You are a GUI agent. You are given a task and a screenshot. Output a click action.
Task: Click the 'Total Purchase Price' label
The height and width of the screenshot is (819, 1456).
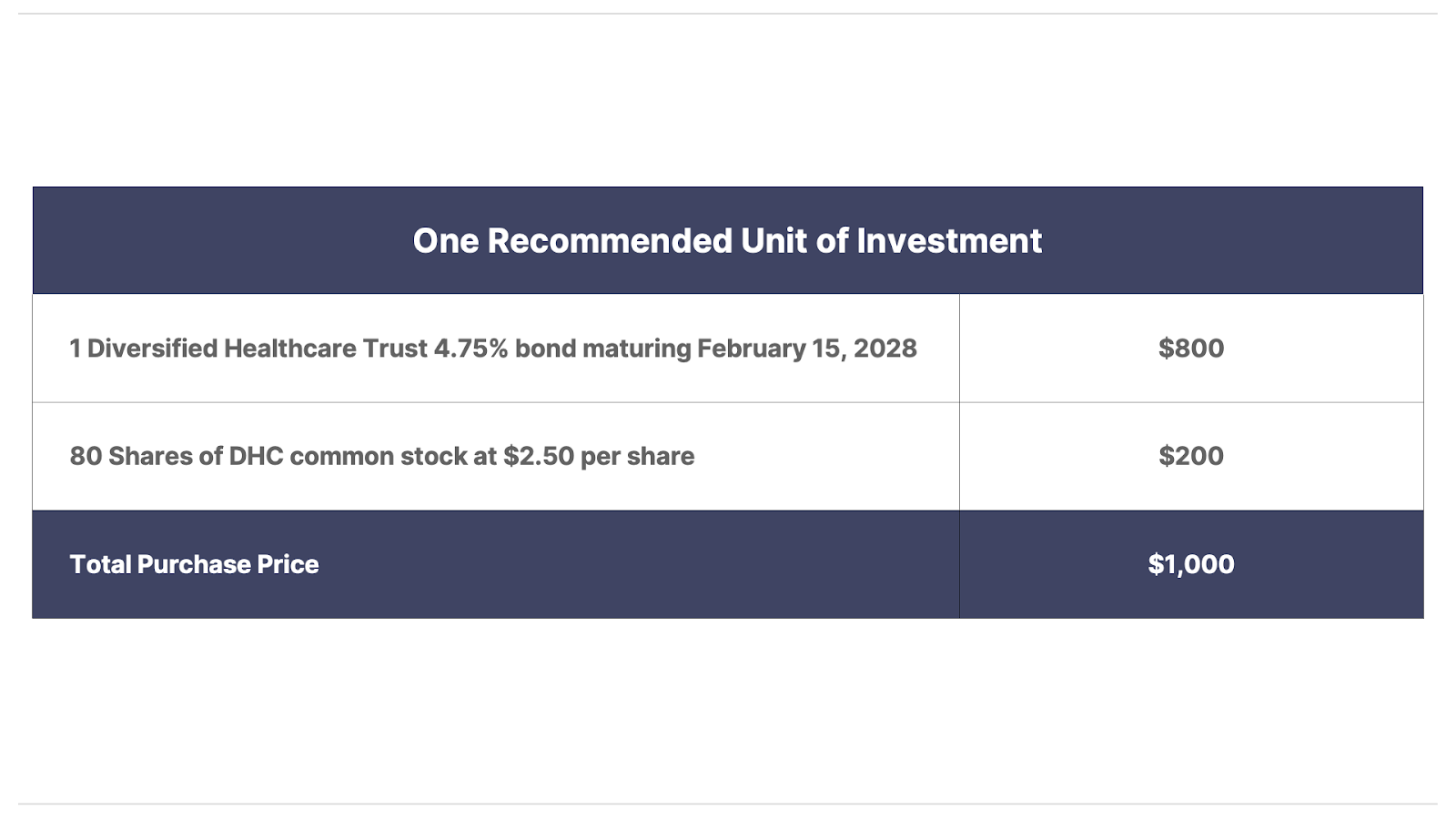[195, 564]
